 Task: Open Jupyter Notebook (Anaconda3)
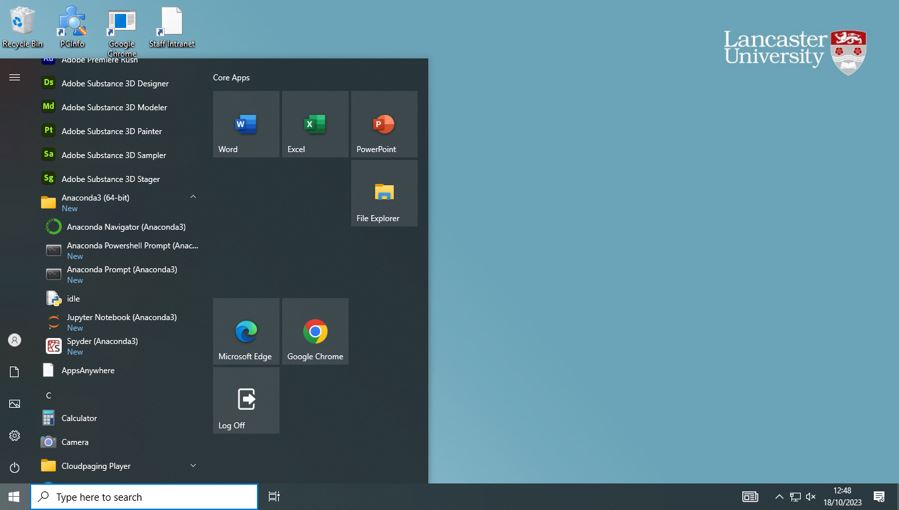[x=121, y=321]
